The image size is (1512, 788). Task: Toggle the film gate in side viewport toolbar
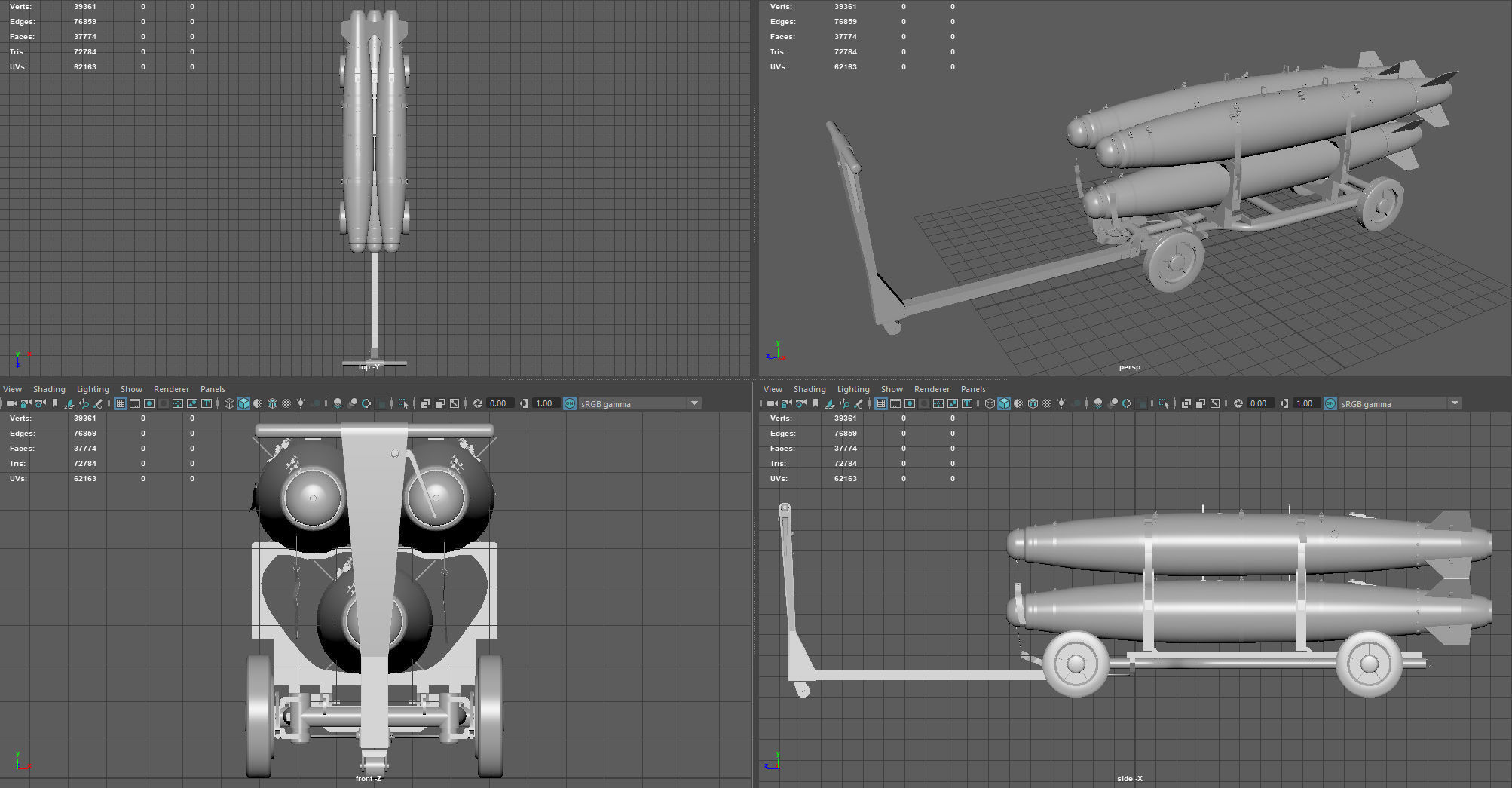click(x=895, y=403)
